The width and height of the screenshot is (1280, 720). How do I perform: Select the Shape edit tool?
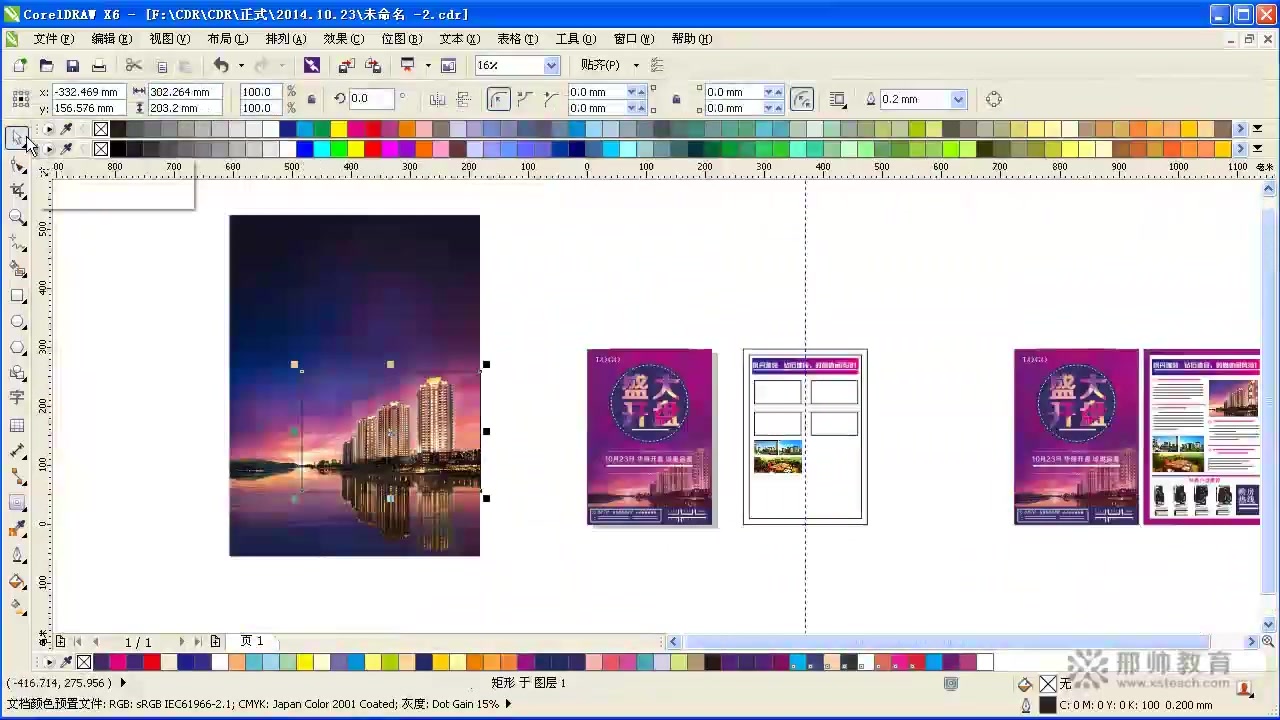tap(17, 164)
